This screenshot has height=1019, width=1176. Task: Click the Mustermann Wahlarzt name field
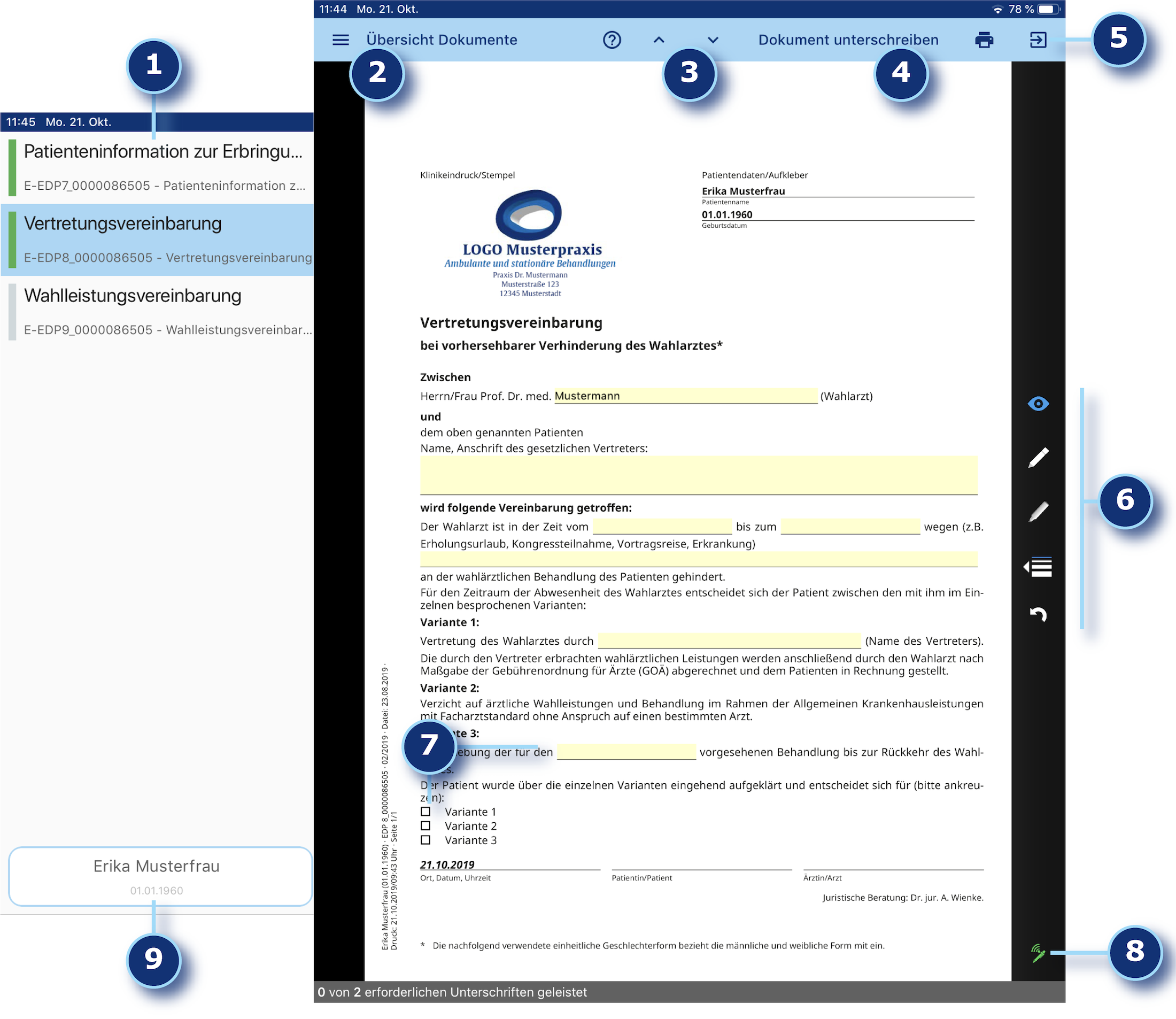tap(686, 396)
